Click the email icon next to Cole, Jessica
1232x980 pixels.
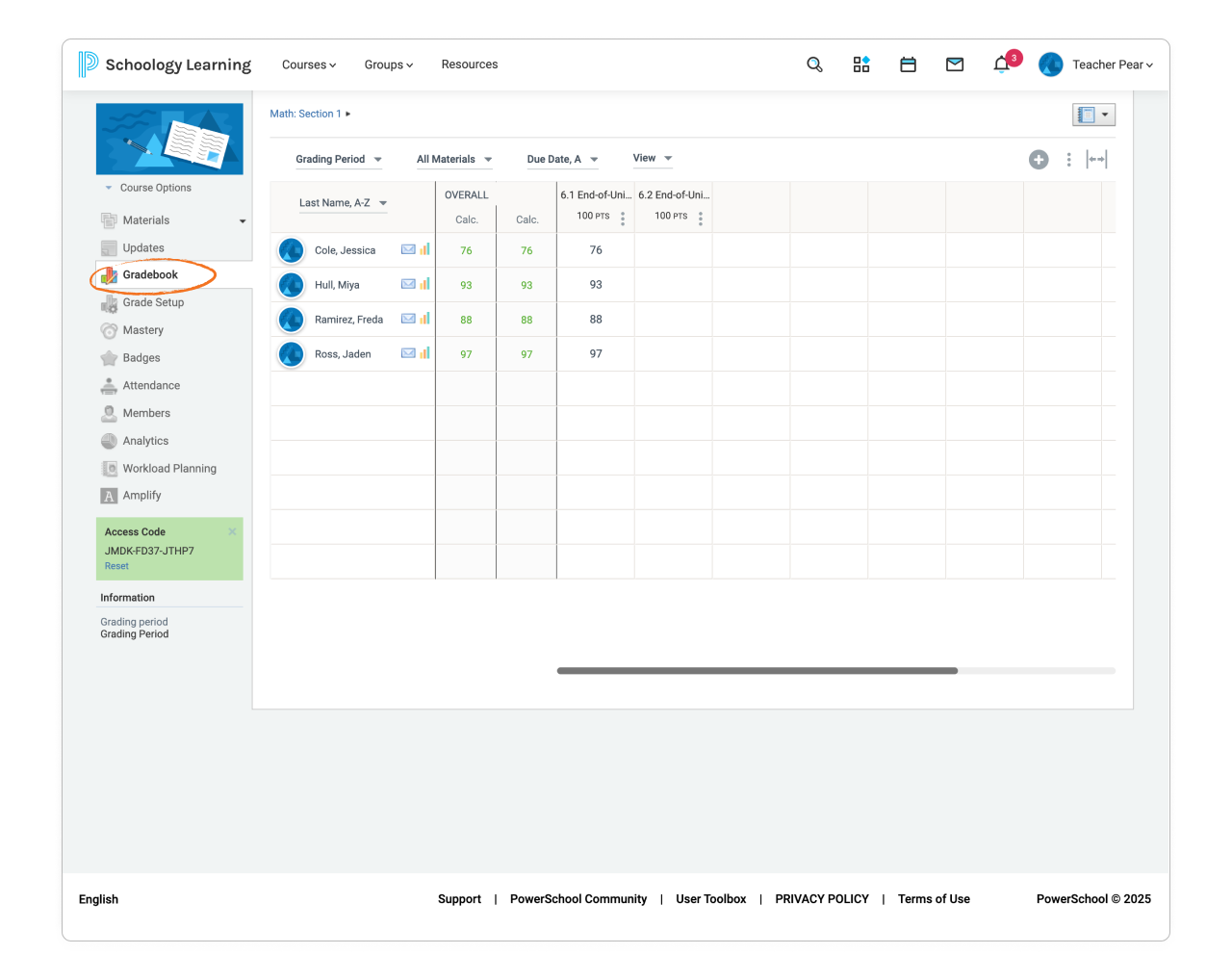point(407,248)
